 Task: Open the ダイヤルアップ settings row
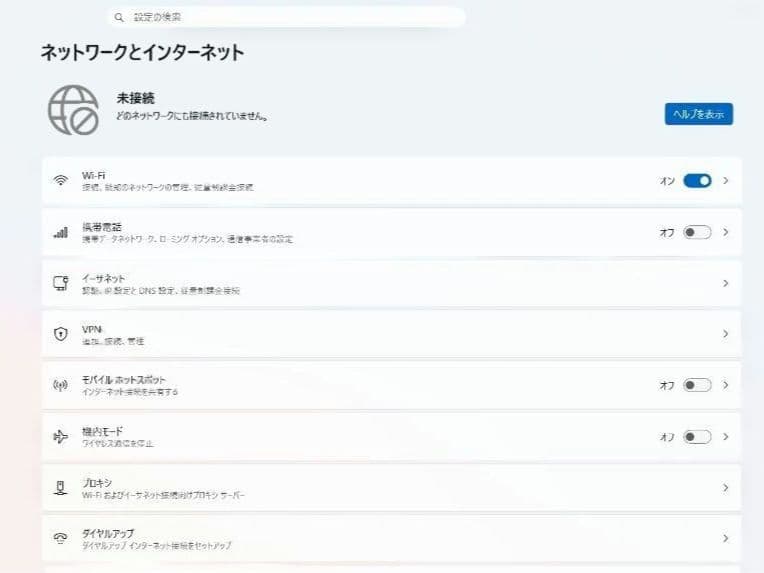pos(390,538)
